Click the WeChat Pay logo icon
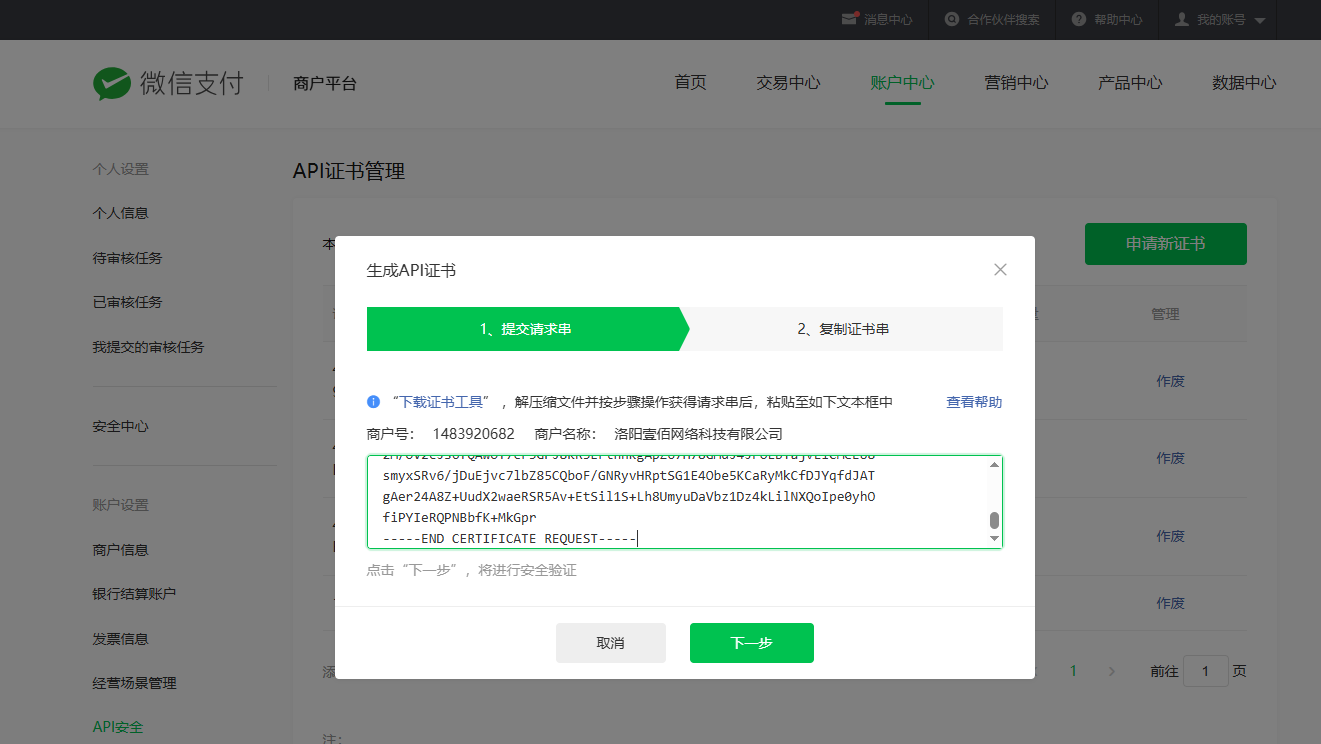 pos(112,84)
